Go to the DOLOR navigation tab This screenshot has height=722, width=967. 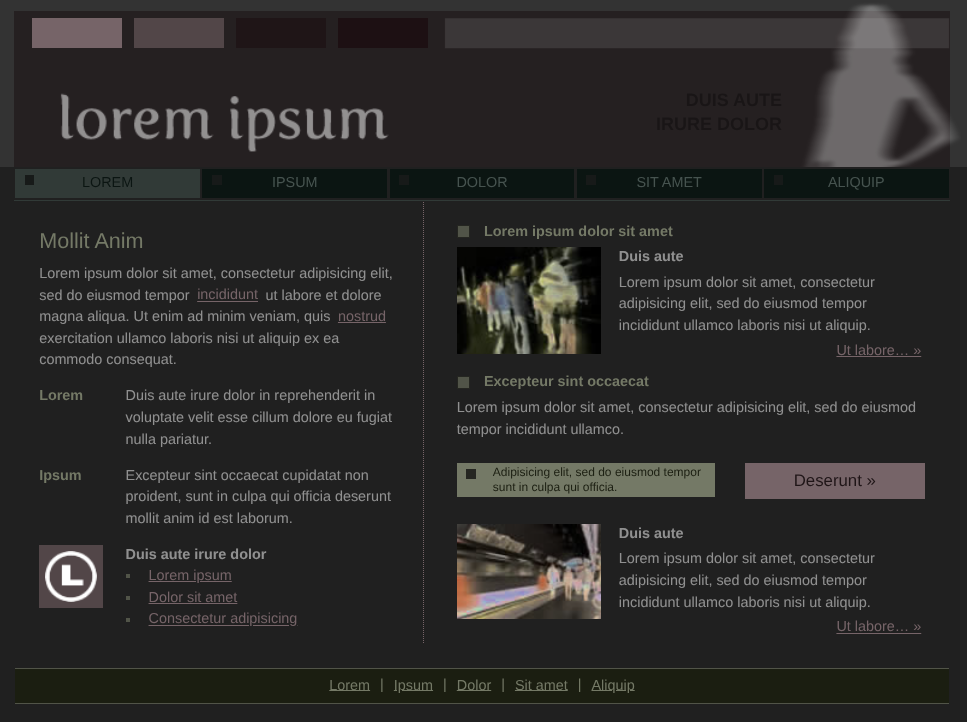482,182
